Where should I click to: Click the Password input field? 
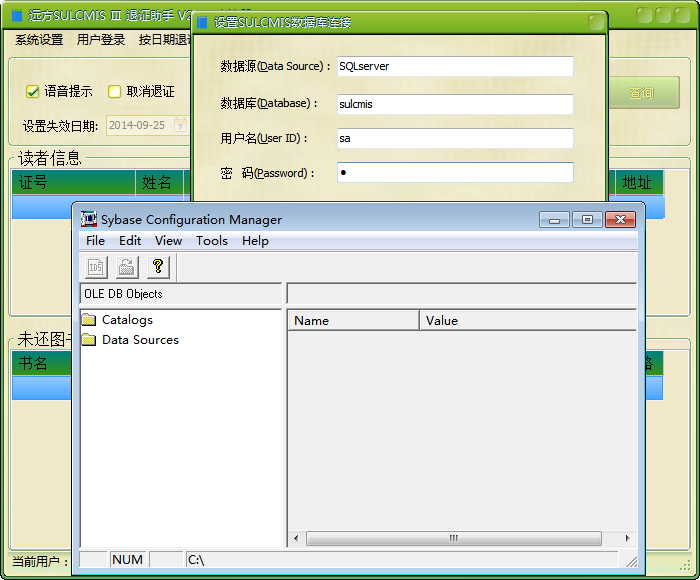(455, 172)
